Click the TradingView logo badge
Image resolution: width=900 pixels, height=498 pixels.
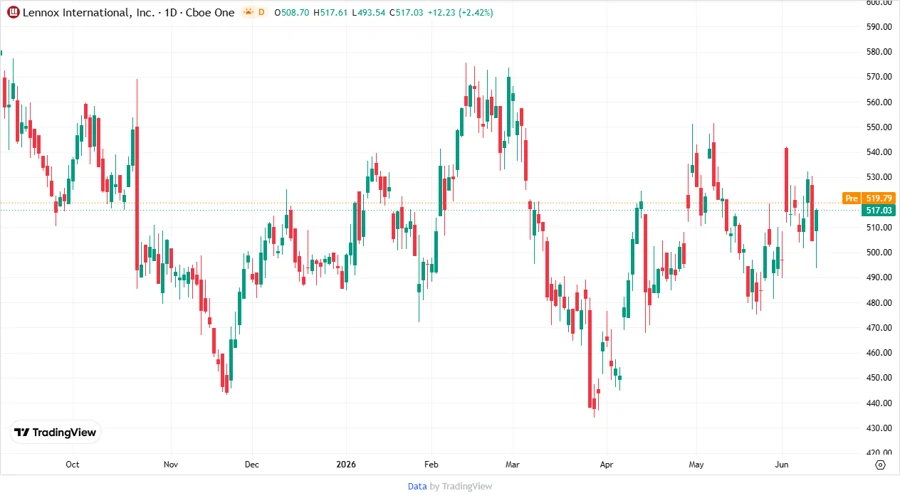point(55,432)
